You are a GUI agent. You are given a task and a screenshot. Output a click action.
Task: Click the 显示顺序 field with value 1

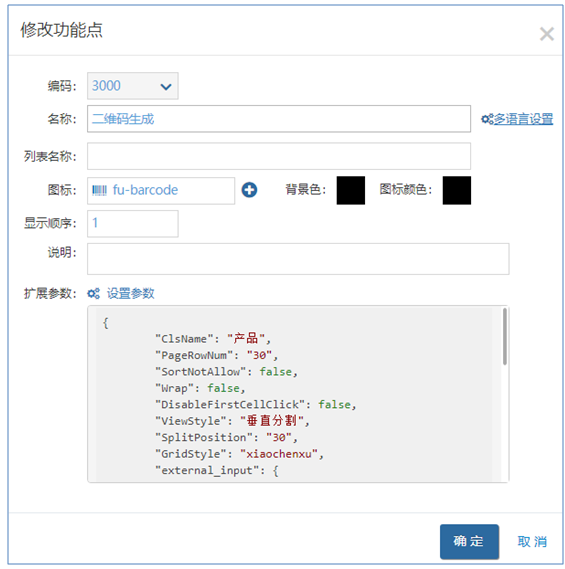point(132,224)
